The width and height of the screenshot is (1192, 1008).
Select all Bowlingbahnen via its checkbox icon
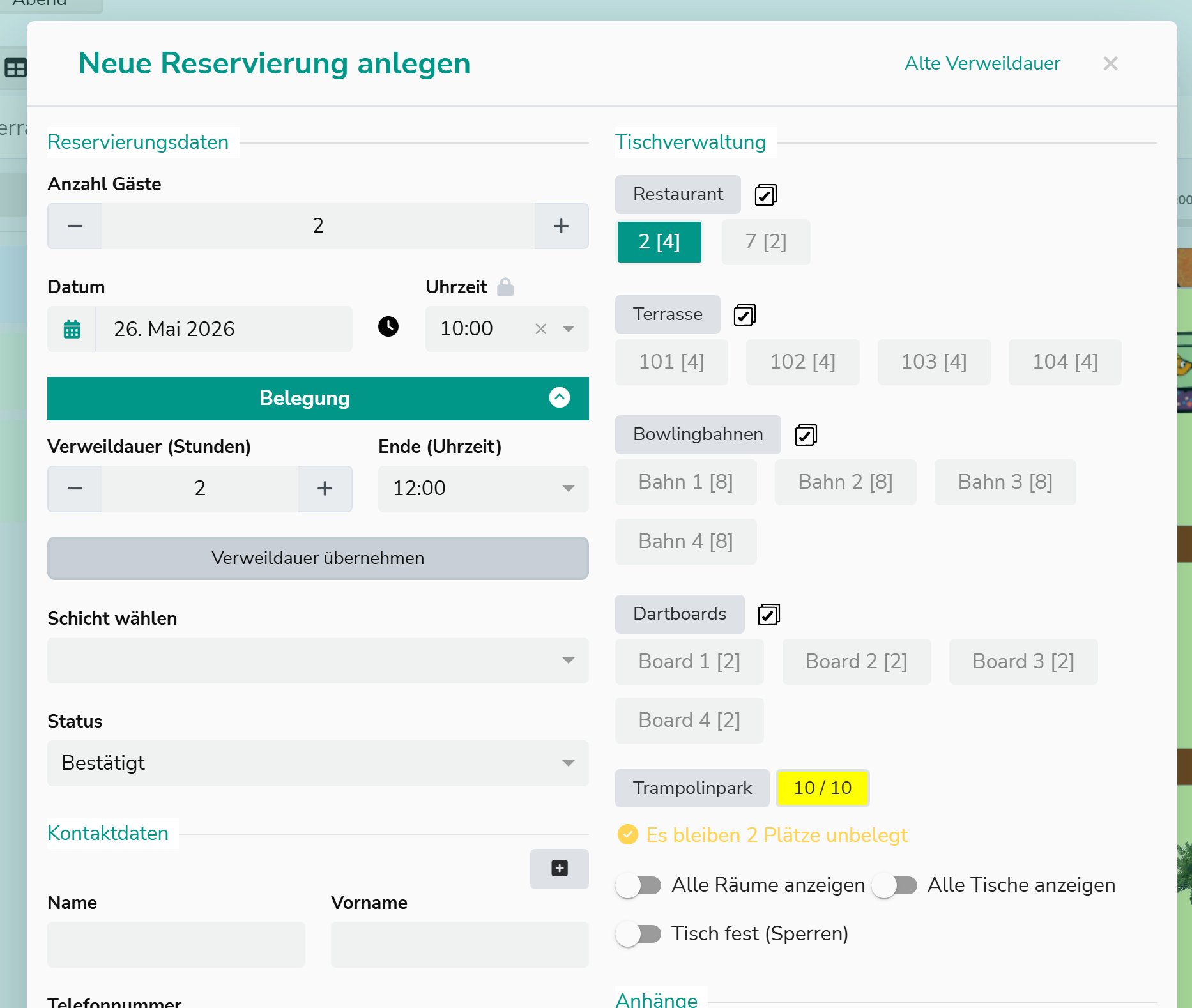point(806,435)
